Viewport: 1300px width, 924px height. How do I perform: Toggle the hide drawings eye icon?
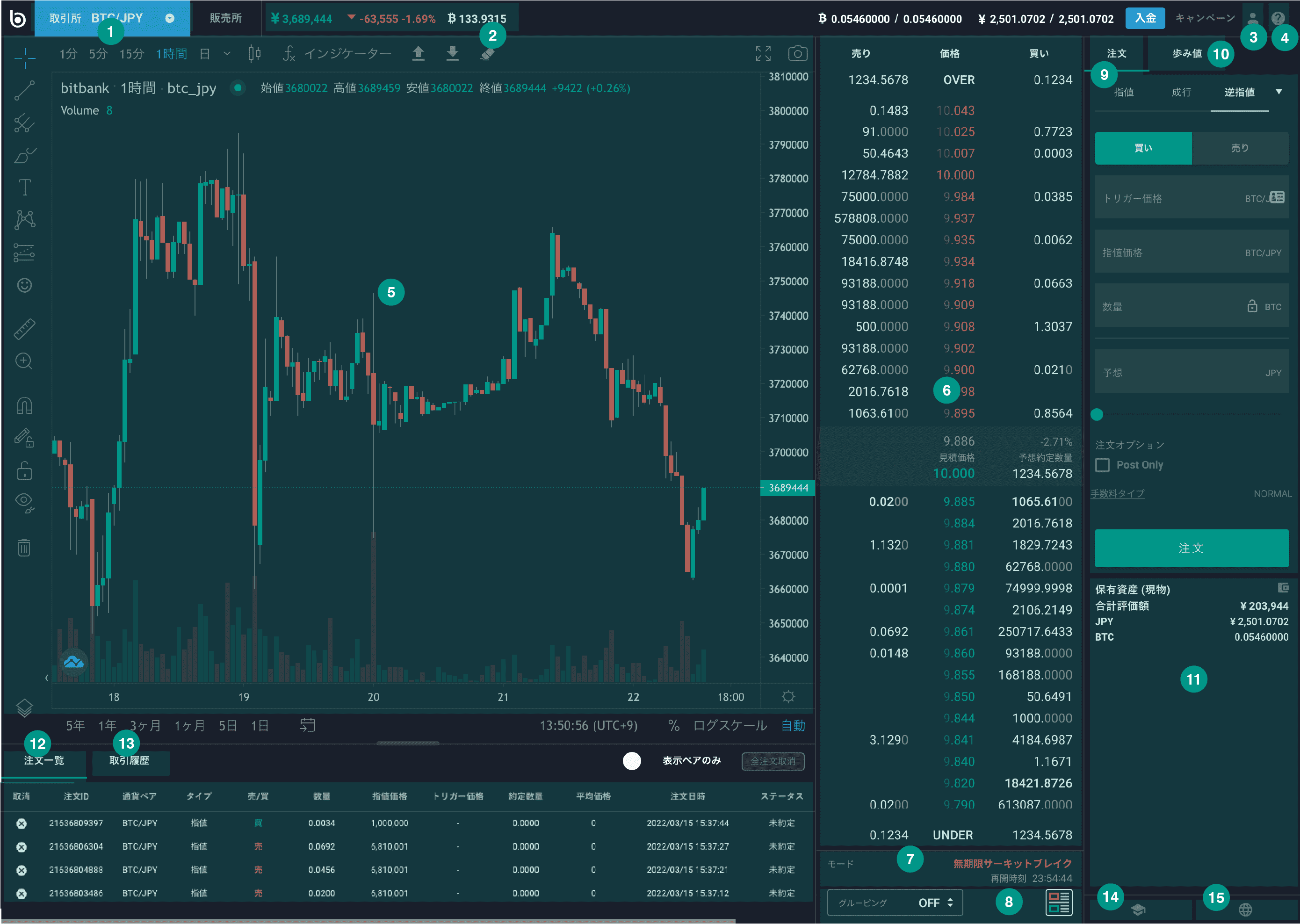point(24,502)
